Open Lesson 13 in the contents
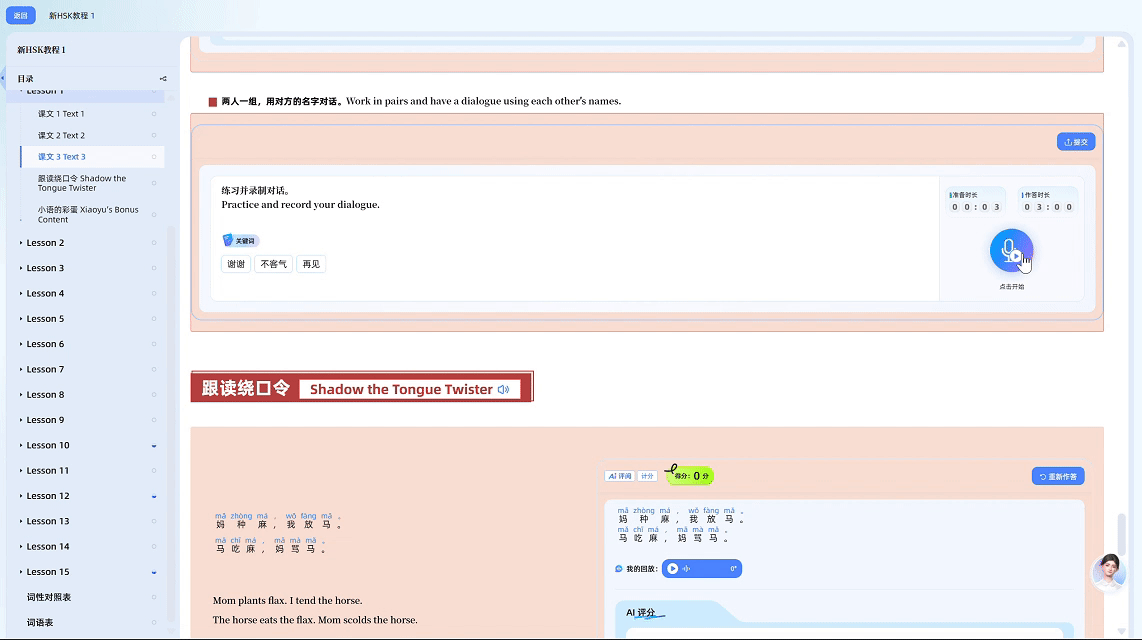The height and width of the screenshot is (640, 1142). tap(47, 521)
